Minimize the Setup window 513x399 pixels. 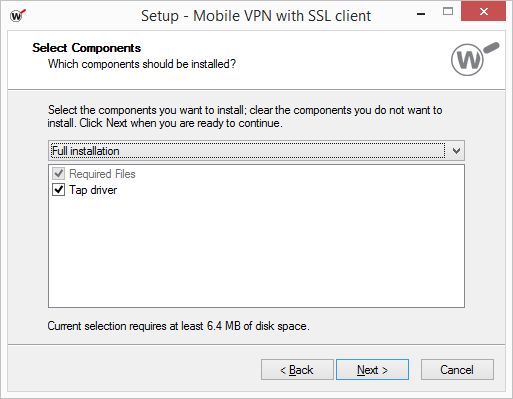coord(421,14)
